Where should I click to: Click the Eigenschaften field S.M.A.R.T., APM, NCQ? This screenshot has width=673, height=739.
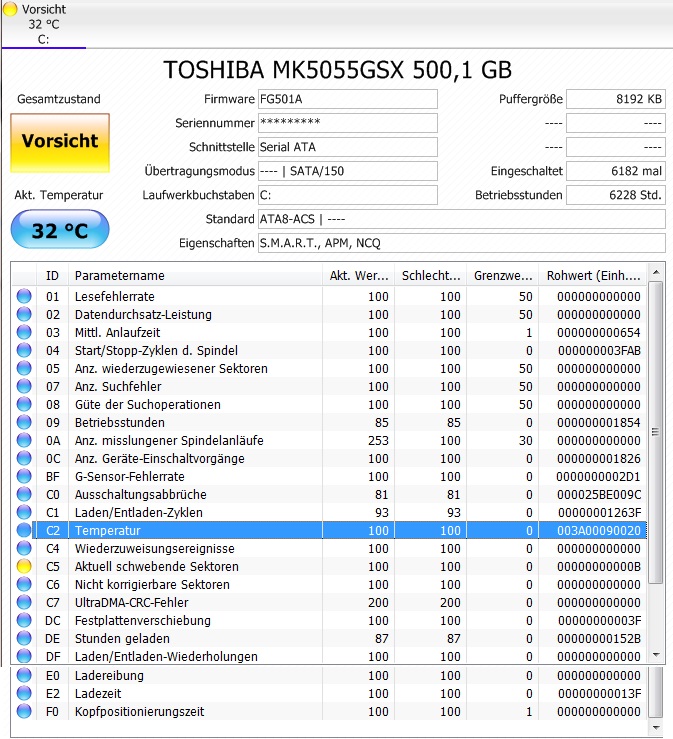[x=462, y=243]
